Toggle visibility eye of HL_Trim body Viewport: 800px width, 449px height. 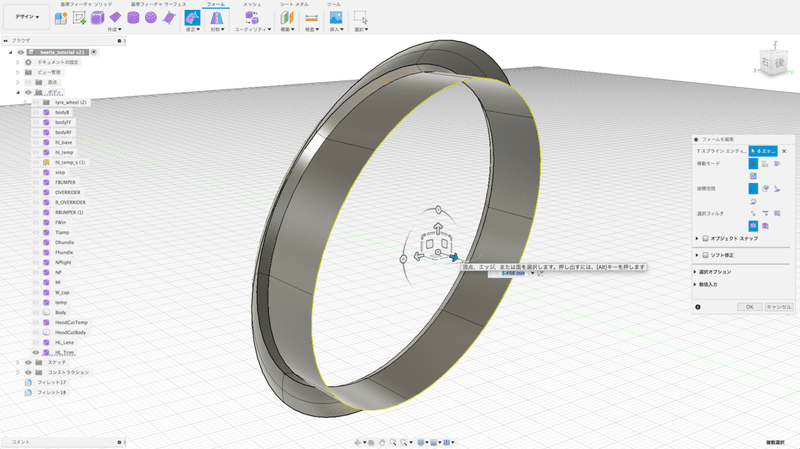(36, 353)
